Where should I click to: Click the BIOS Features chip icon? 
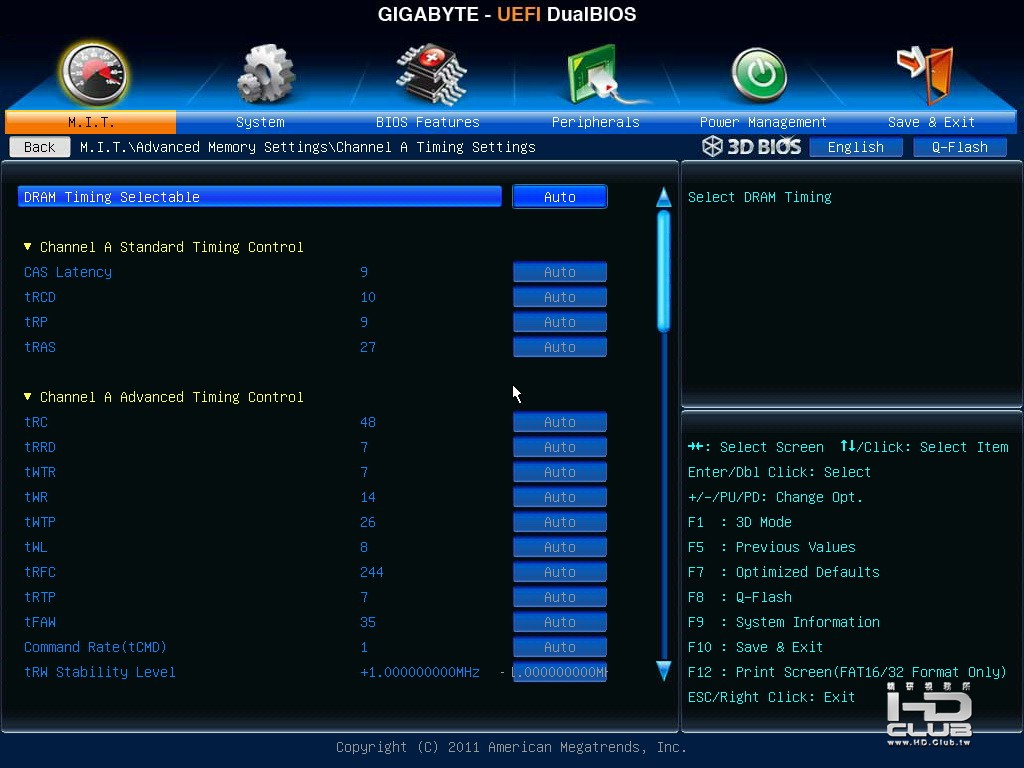click(430, 74)
